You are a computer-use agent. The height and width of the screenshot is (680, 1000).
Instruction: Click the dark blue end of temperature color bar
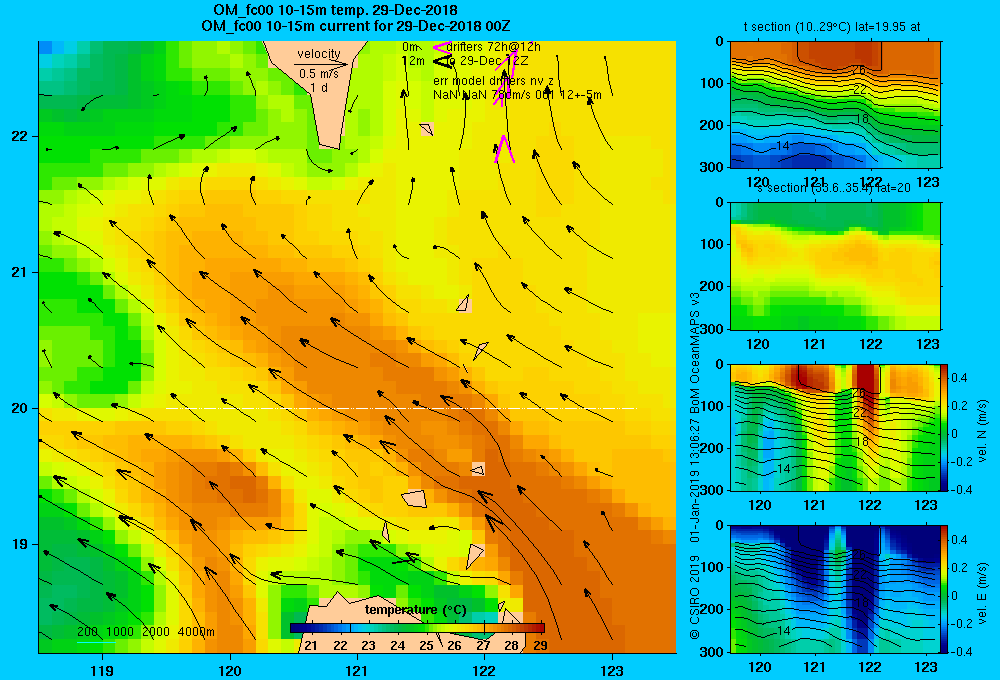pos(297,628)
